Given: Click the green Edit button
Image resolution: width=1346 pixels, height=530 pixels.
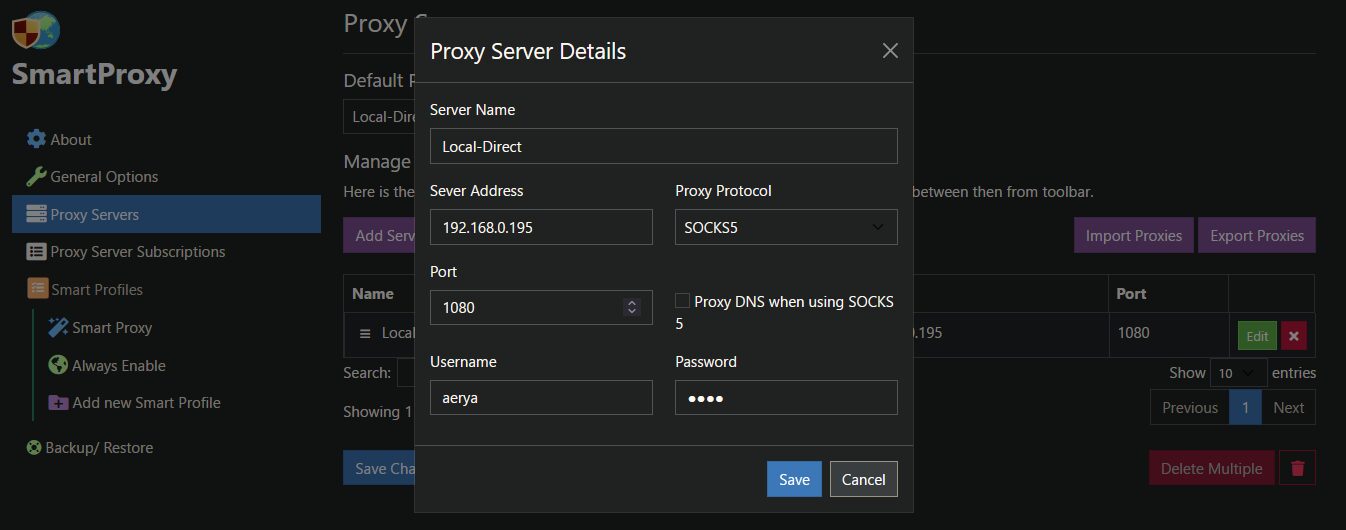Looking at the screenshot, I should [x=1257, y=336].
